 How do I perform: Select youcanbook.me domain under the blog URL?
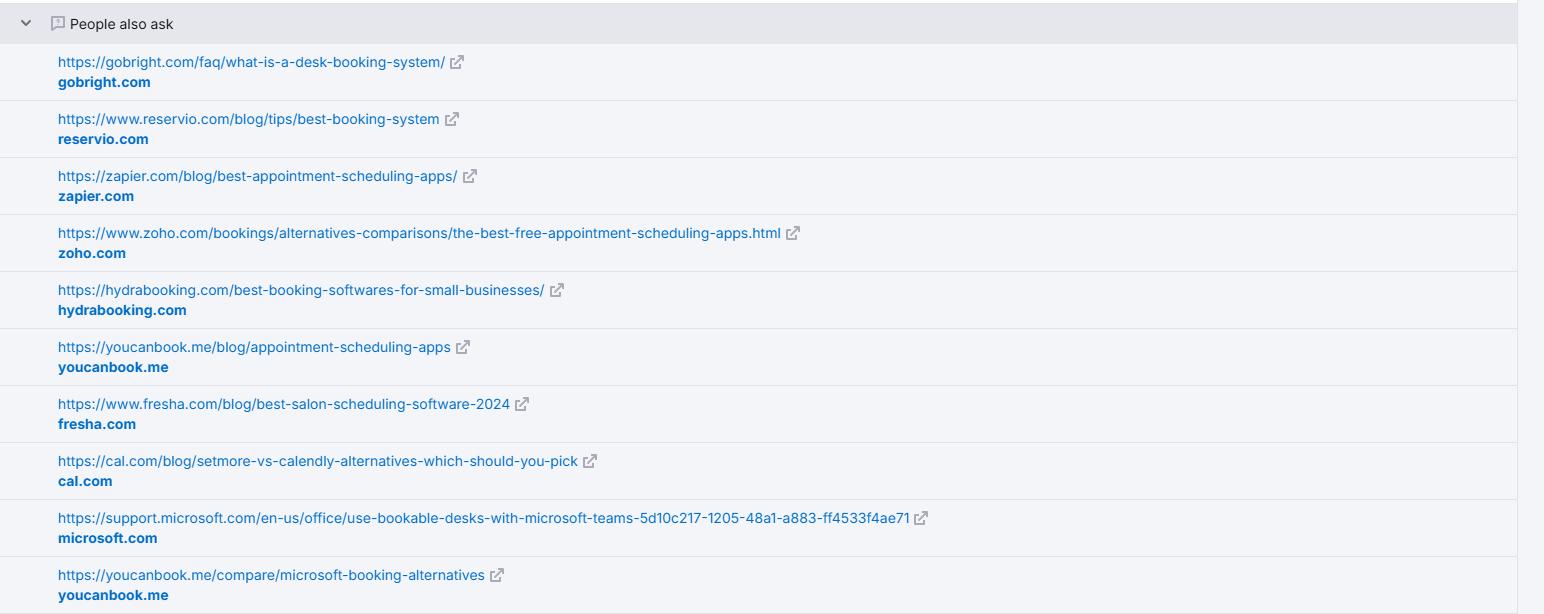(x=113, y=367)
